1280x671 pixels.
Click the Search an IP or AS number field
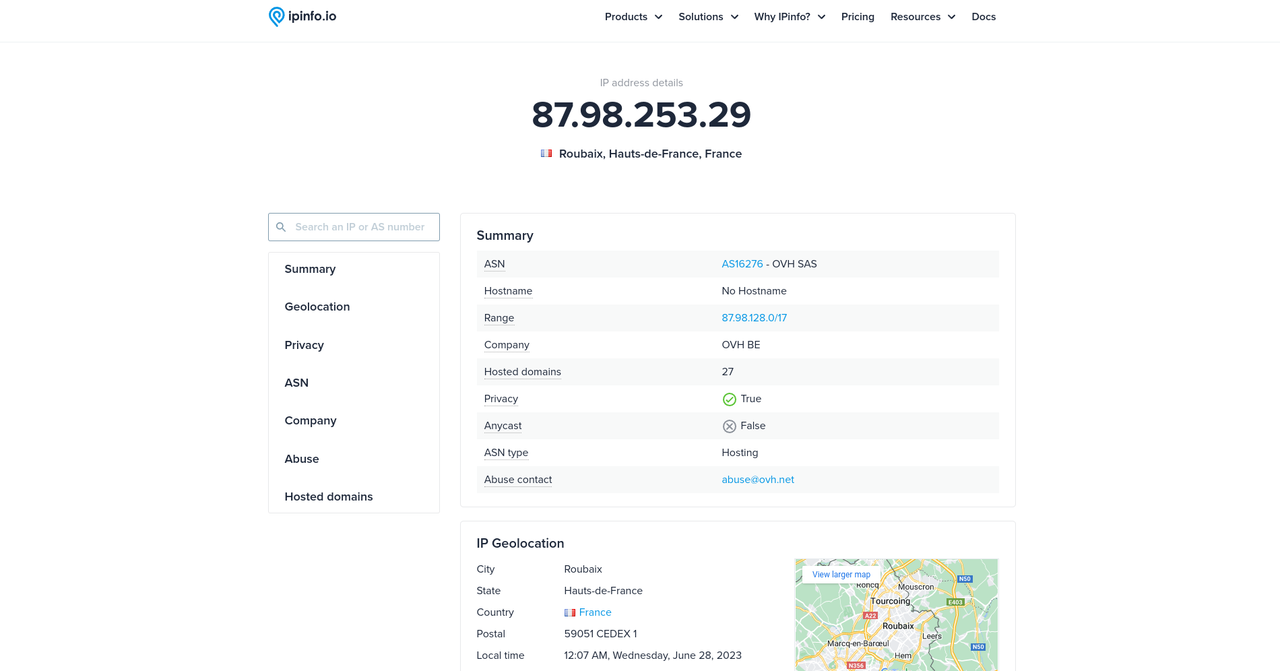pyautogui.click(x=354, y=227)
